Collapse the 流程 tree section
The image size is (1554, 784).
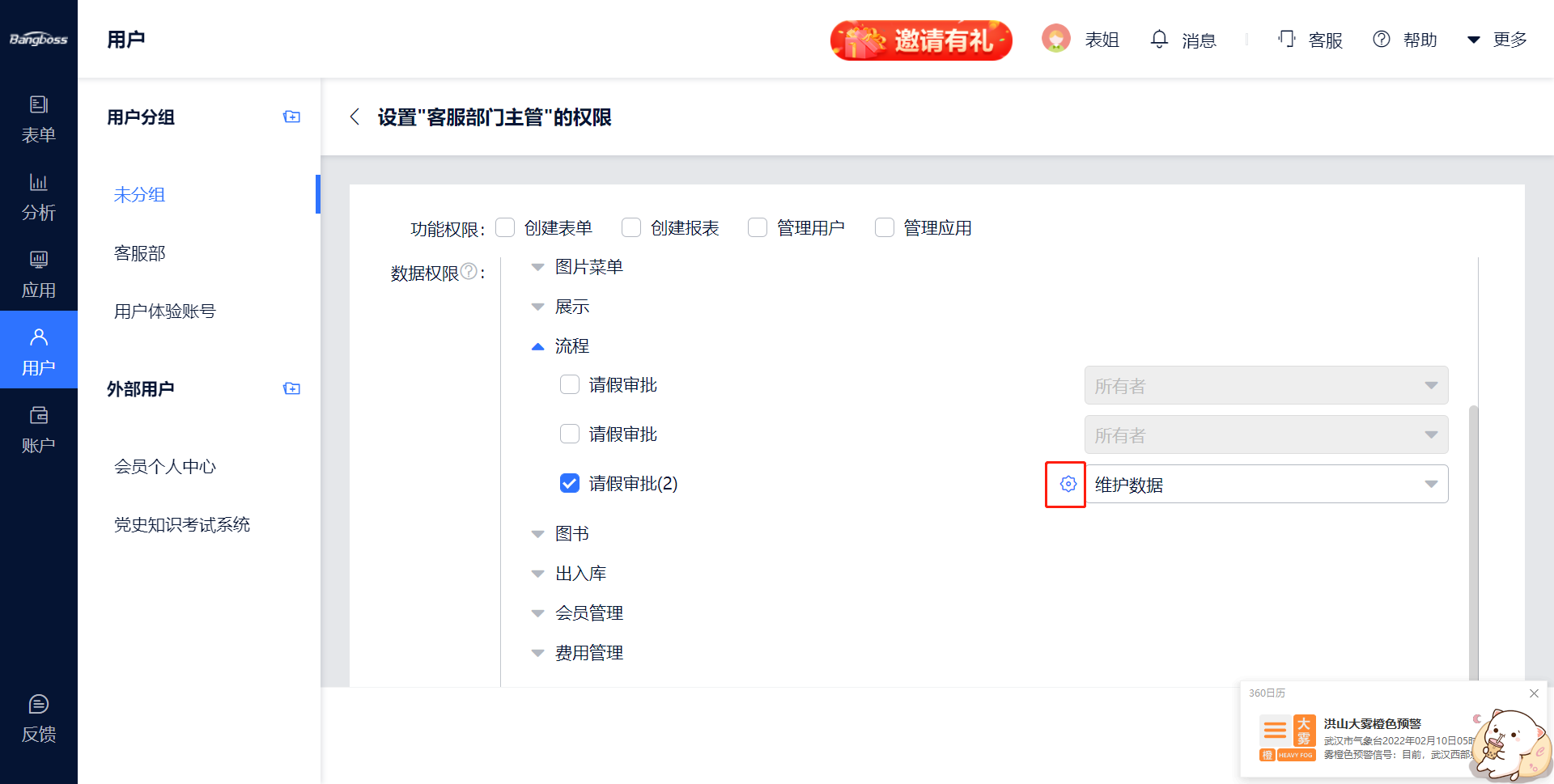[x=537, y=346]
